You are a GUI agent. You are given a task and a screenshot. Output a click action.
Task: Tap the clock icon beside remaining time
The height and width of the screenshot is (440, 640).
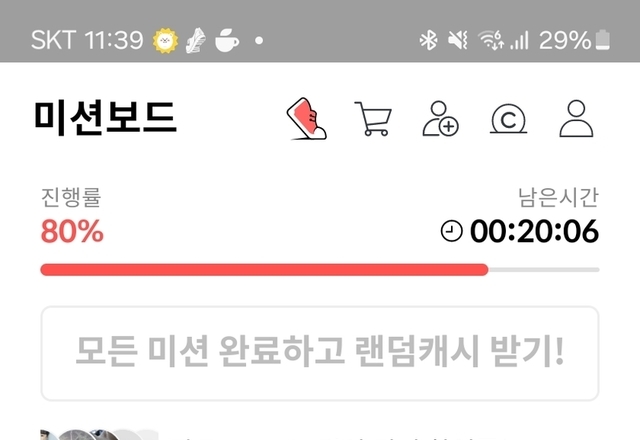point(452,231)
